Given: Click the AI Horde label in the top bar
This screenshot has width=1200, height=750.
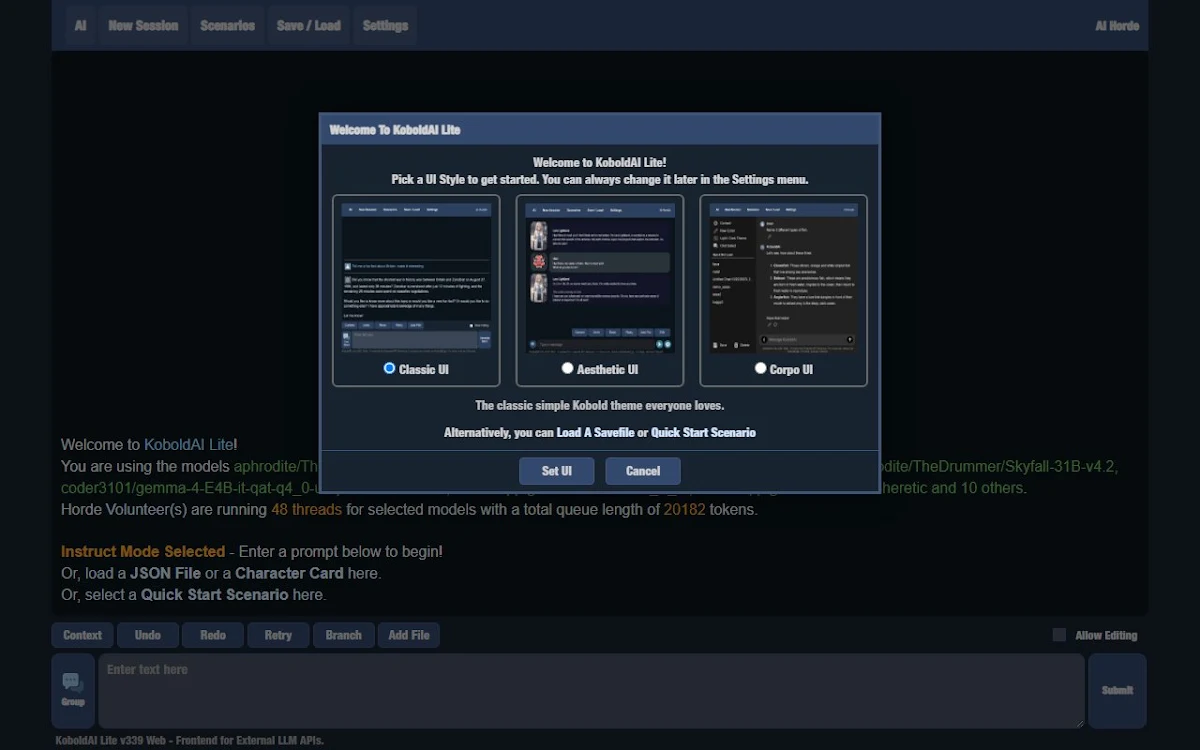Looking at the screenshot, I should (1117, 26).
